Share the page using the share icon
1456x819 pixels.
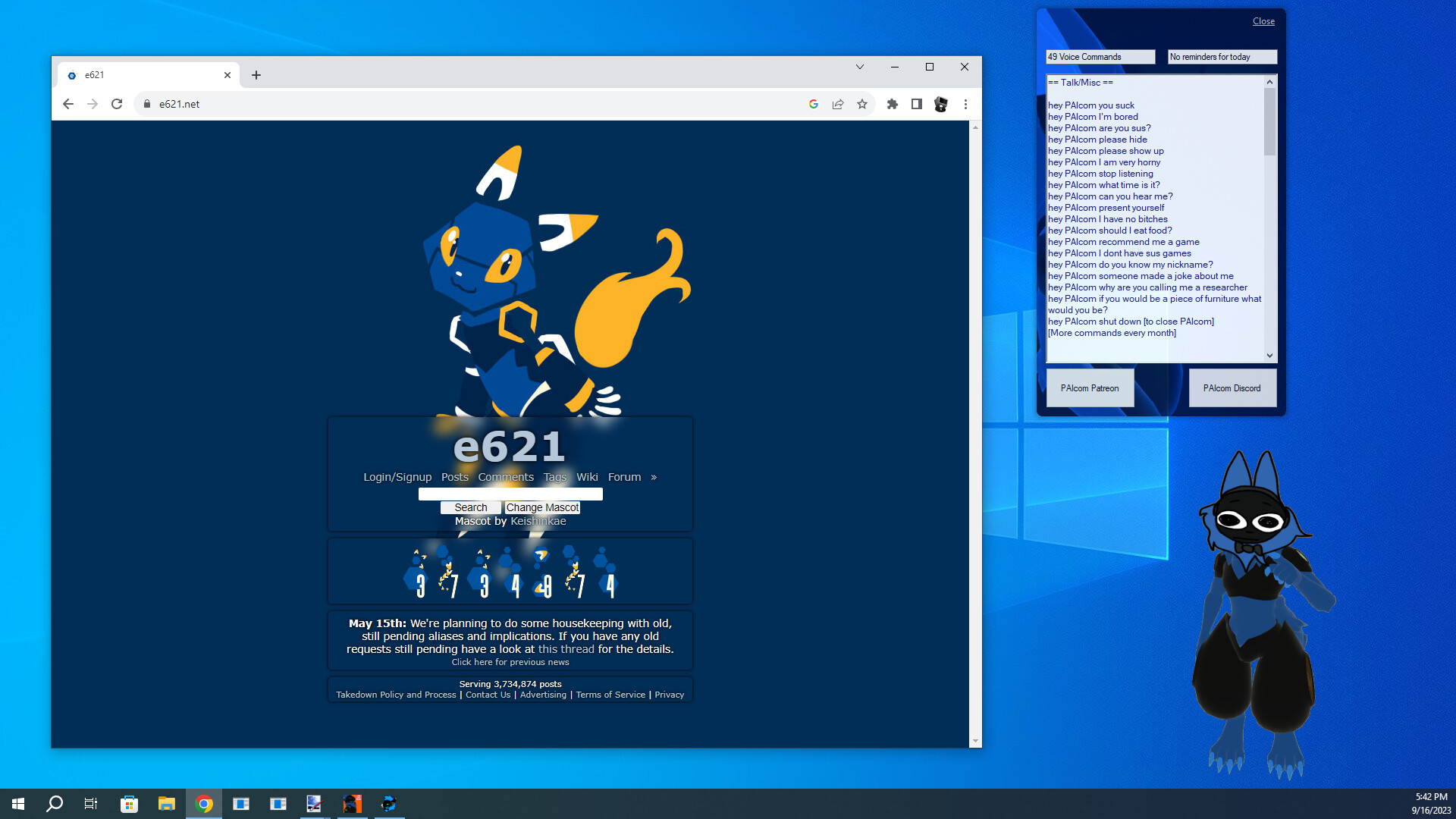click(x=837, y=104)
